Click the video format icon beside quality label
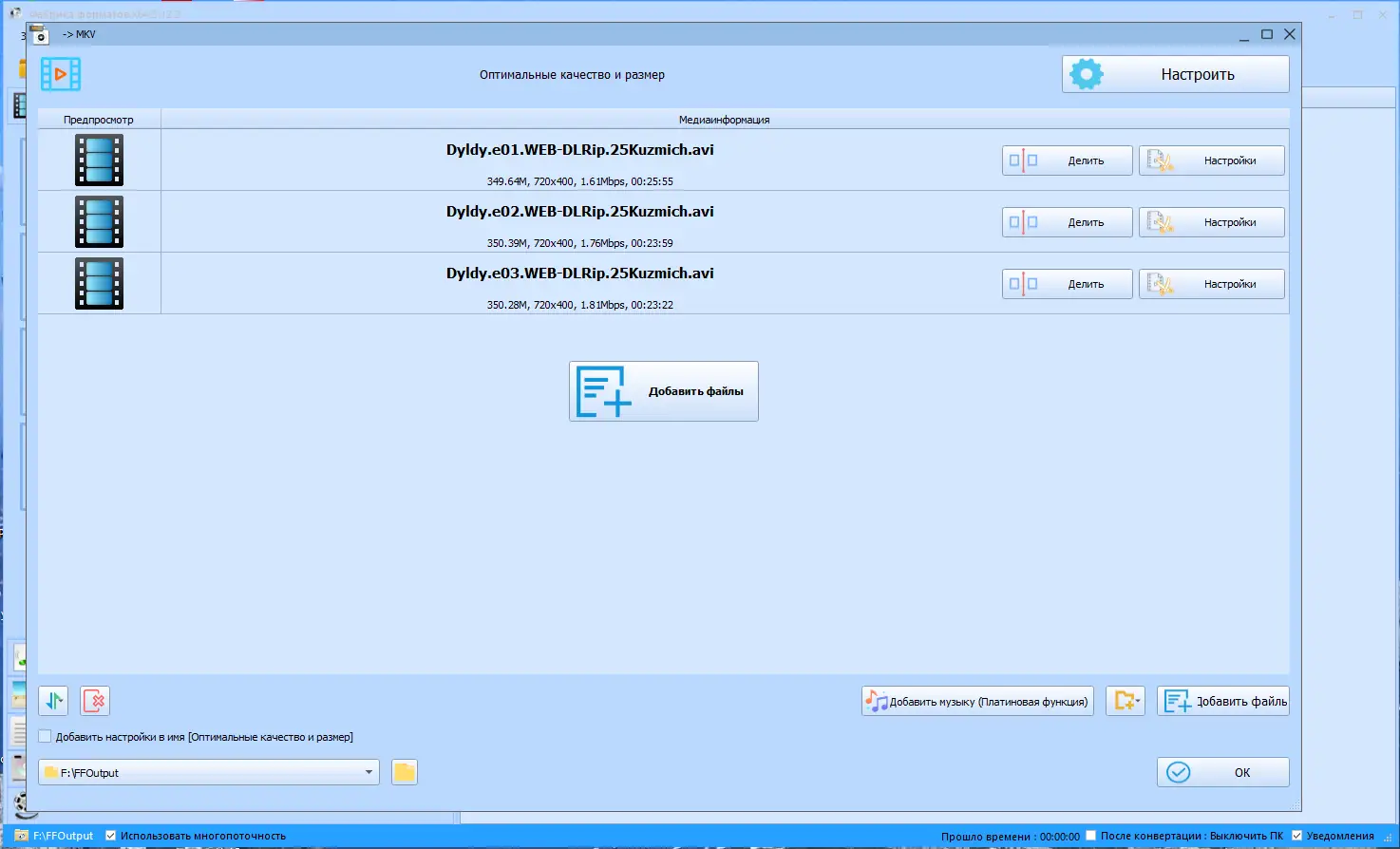1400x849 pixels. [61, 74]
